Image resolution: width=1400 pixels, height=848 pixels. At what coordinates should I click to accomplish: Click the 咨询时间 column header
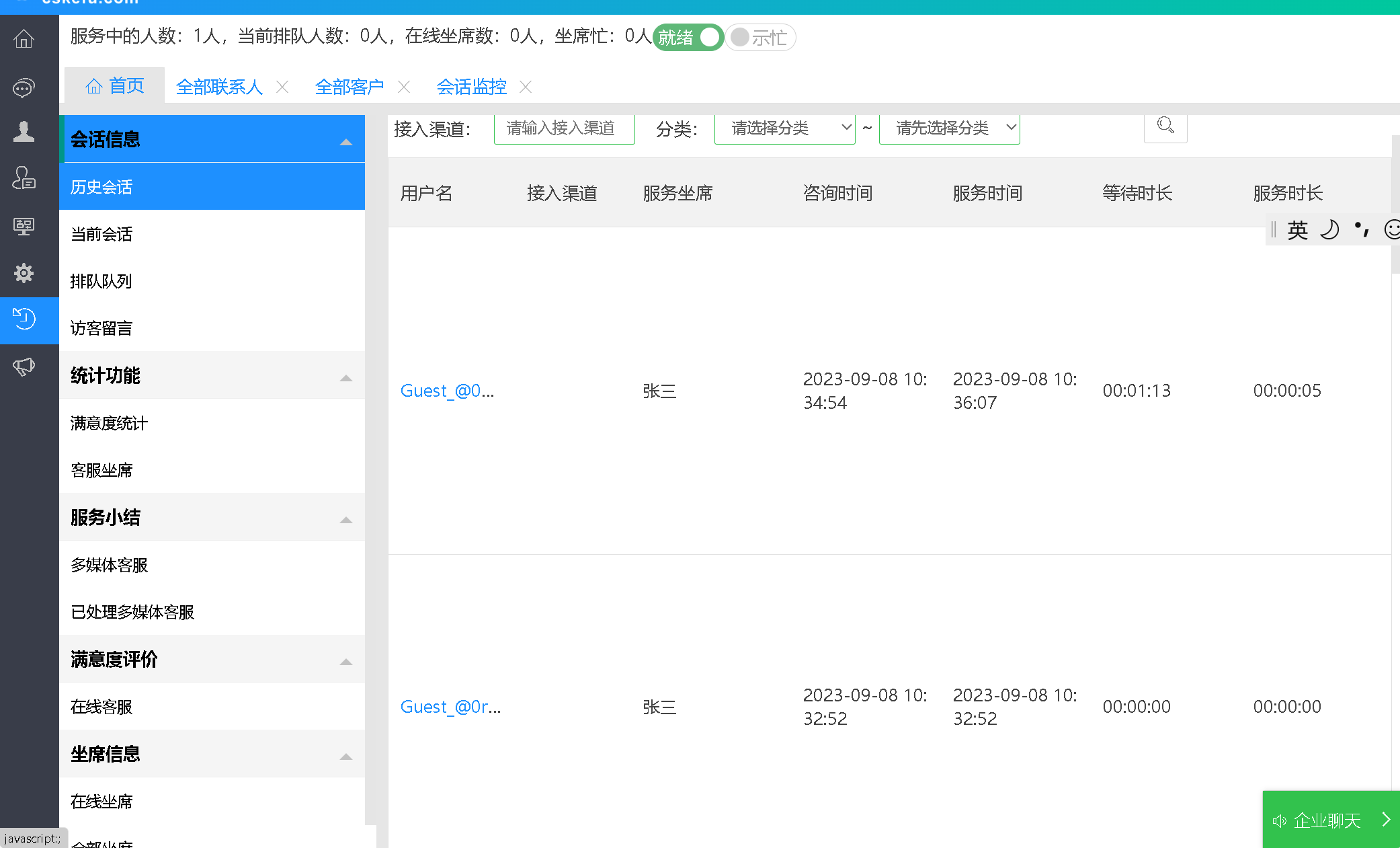pyautogui.click(x=837, y=193)
